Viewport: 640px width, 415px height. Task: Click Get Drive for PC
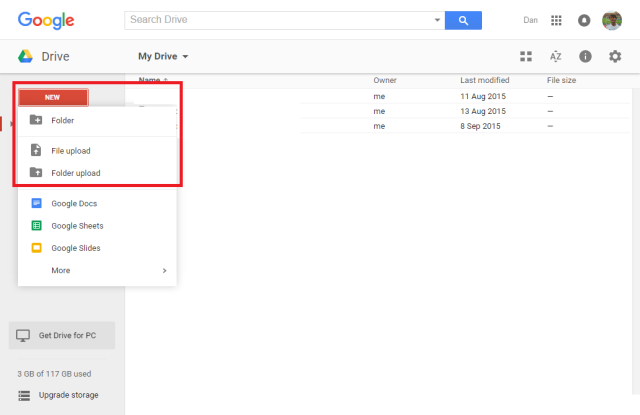62,335
